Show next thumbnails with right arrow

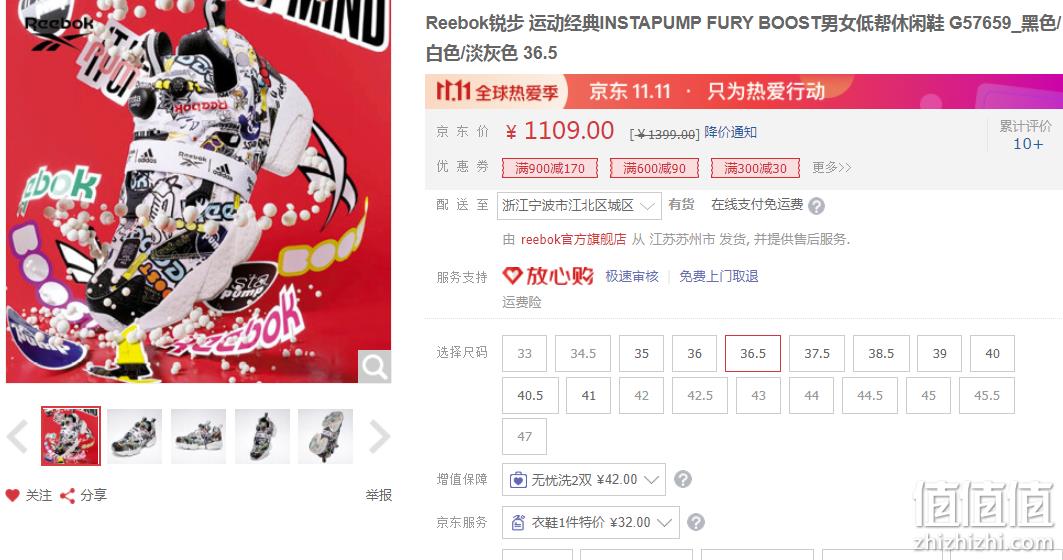click(380, 437)
